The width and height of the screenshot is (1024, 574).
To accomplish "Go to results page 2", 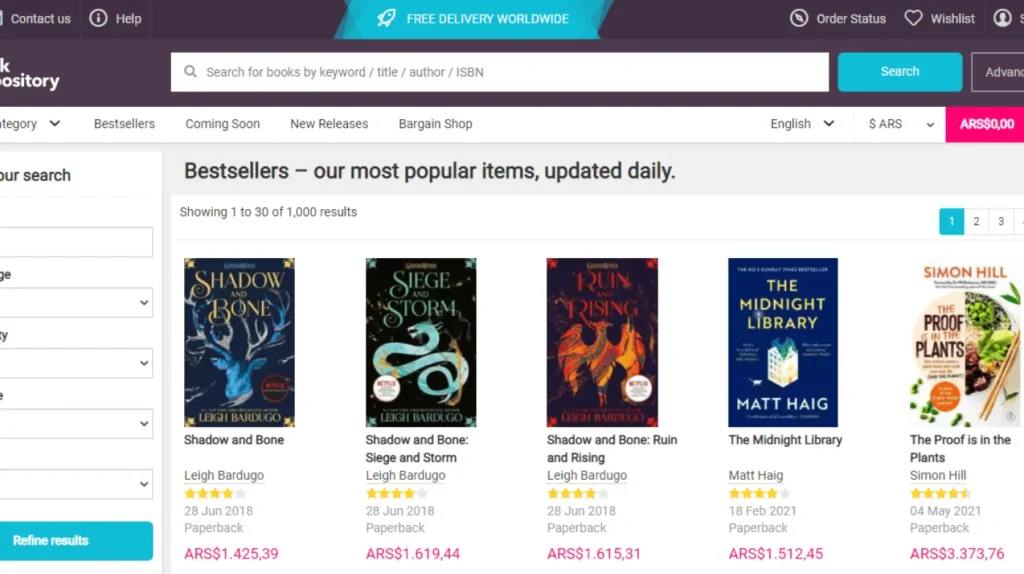I will [976, 222].
